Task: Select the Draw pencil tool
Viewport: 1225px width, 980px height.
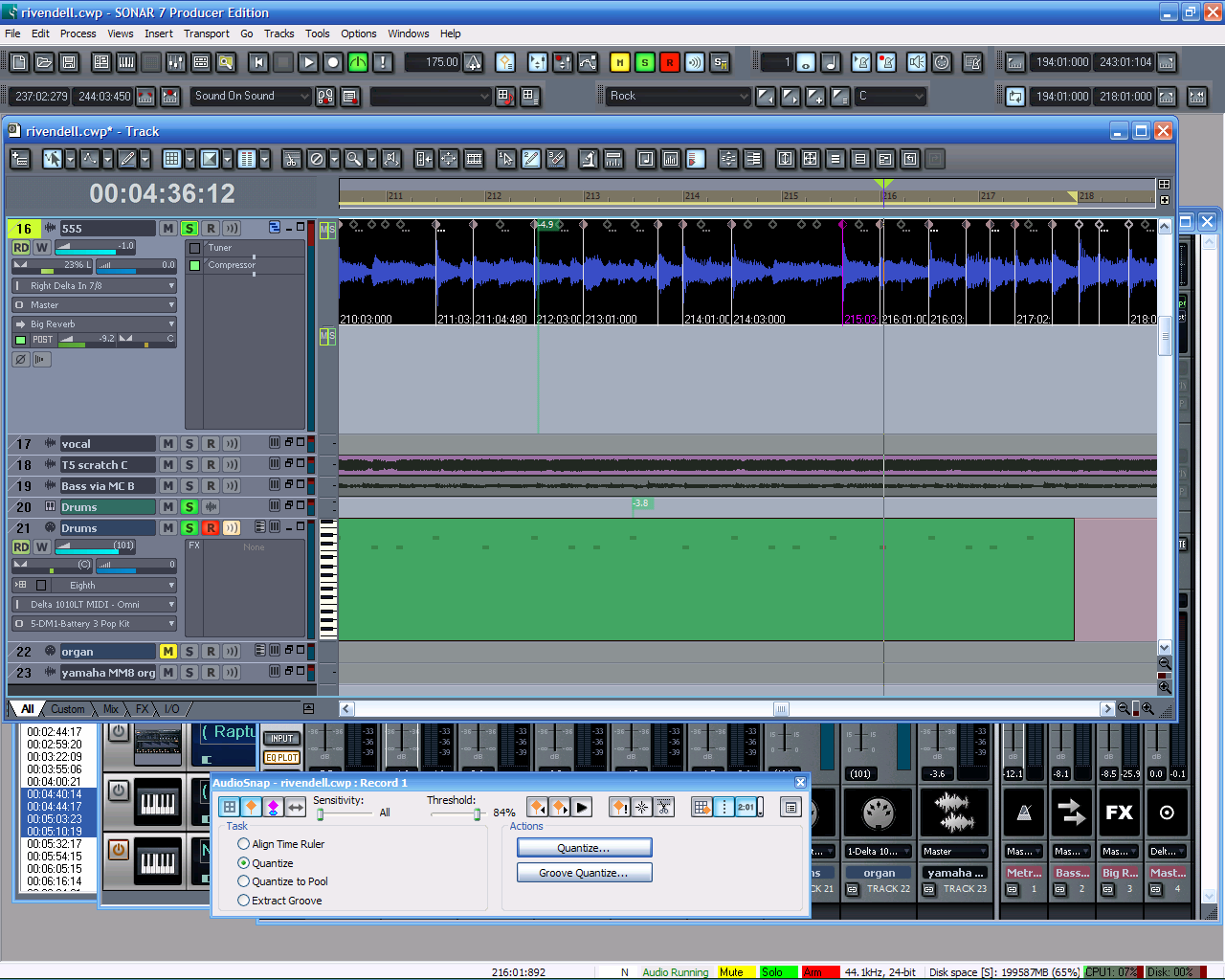Action: point(126,159)
